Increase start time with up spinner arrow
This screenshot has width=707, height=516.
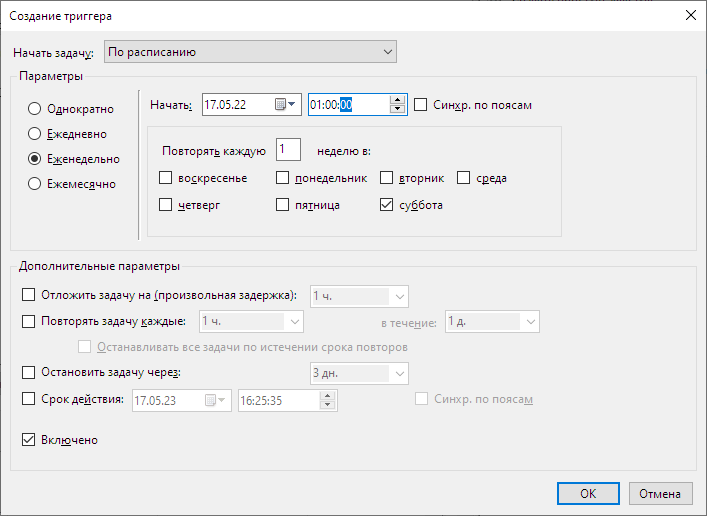[397, 100]
